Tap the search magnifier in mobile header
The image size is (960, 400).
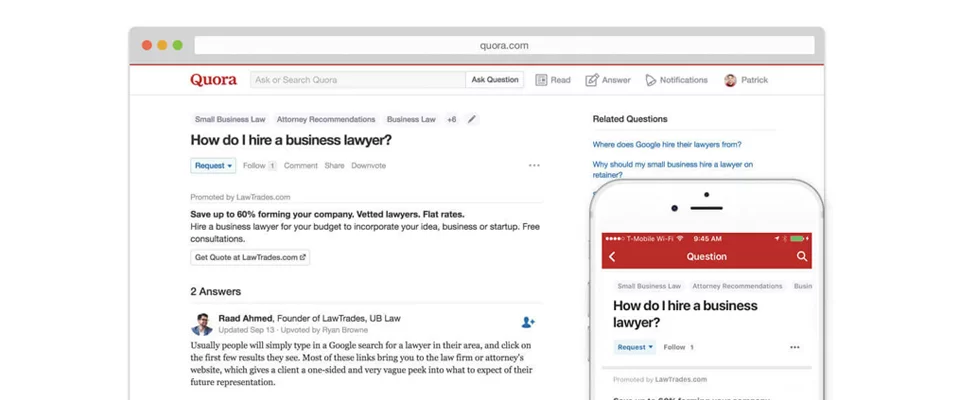click(801, 257)
